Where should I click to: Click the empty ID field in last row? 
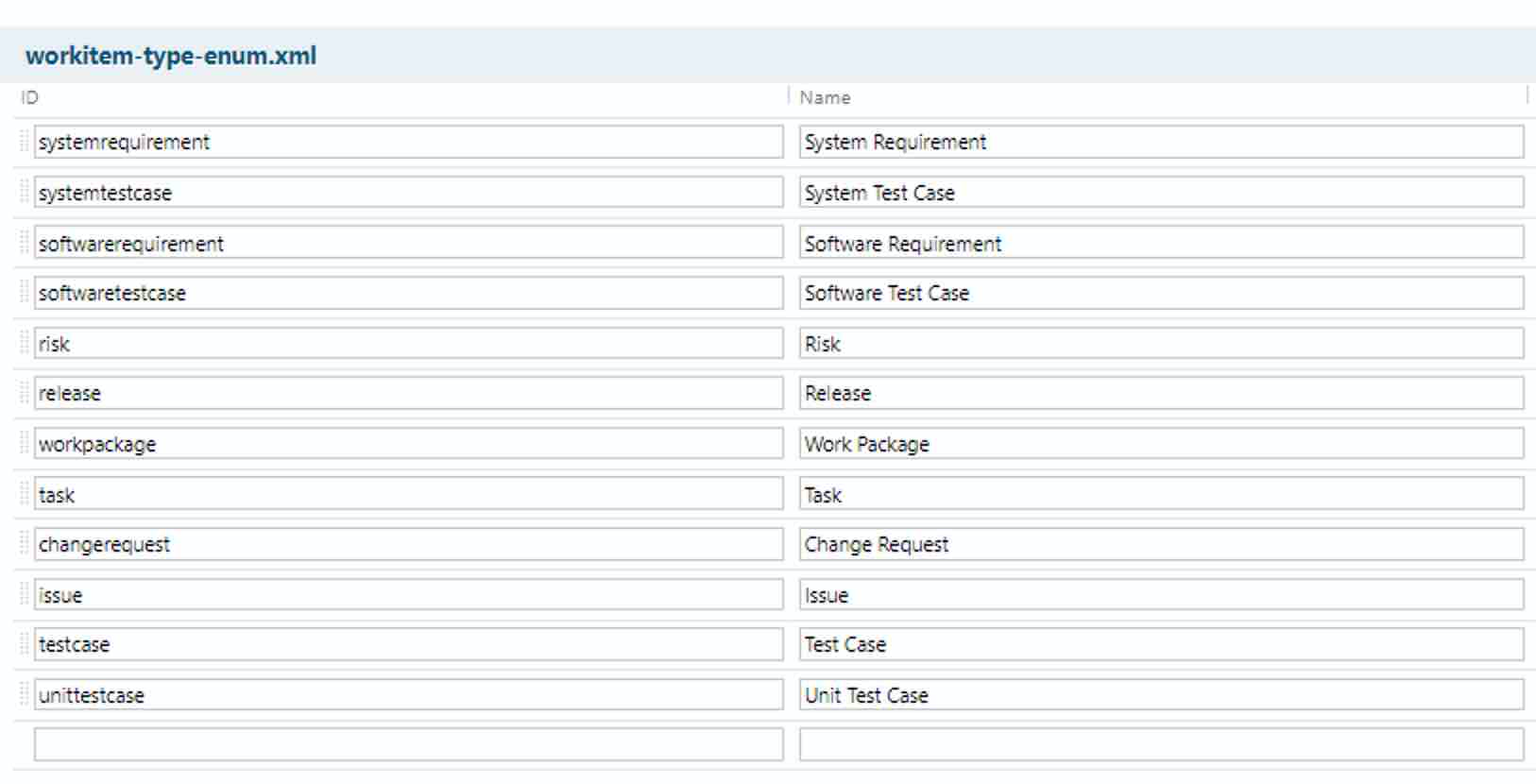point(408,744)
